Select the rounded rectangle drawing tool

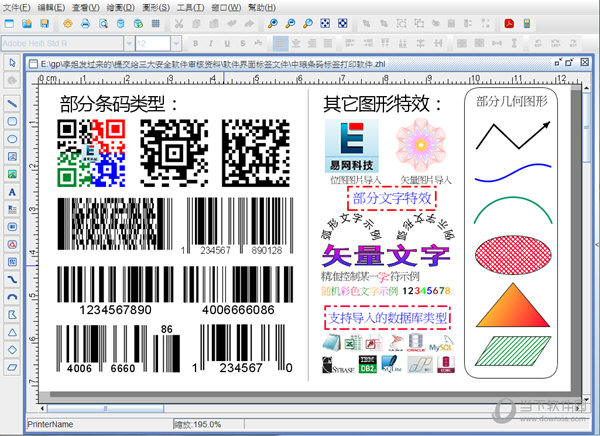[x=12, y=121]
